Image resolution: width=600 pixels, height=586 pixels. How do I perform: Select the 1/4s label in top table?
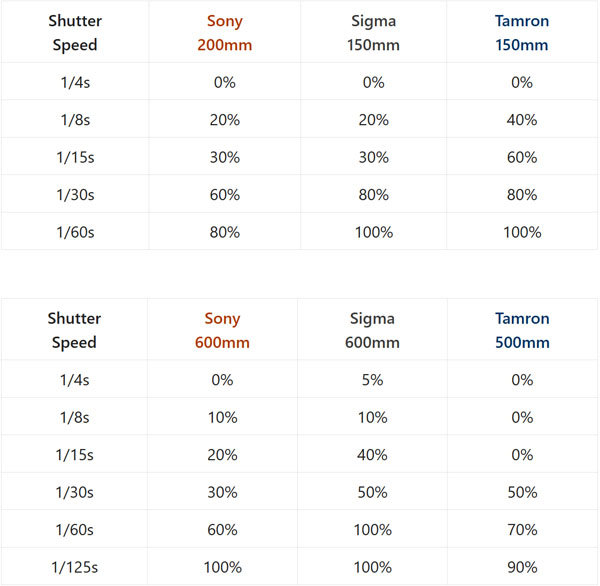pos(75,82)
